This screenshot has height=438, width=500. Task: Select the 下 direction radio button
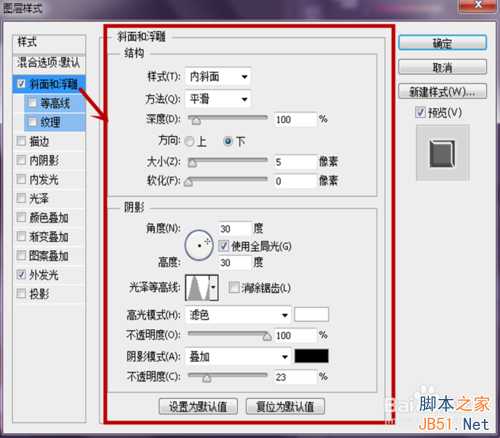[x=228, y=141]
